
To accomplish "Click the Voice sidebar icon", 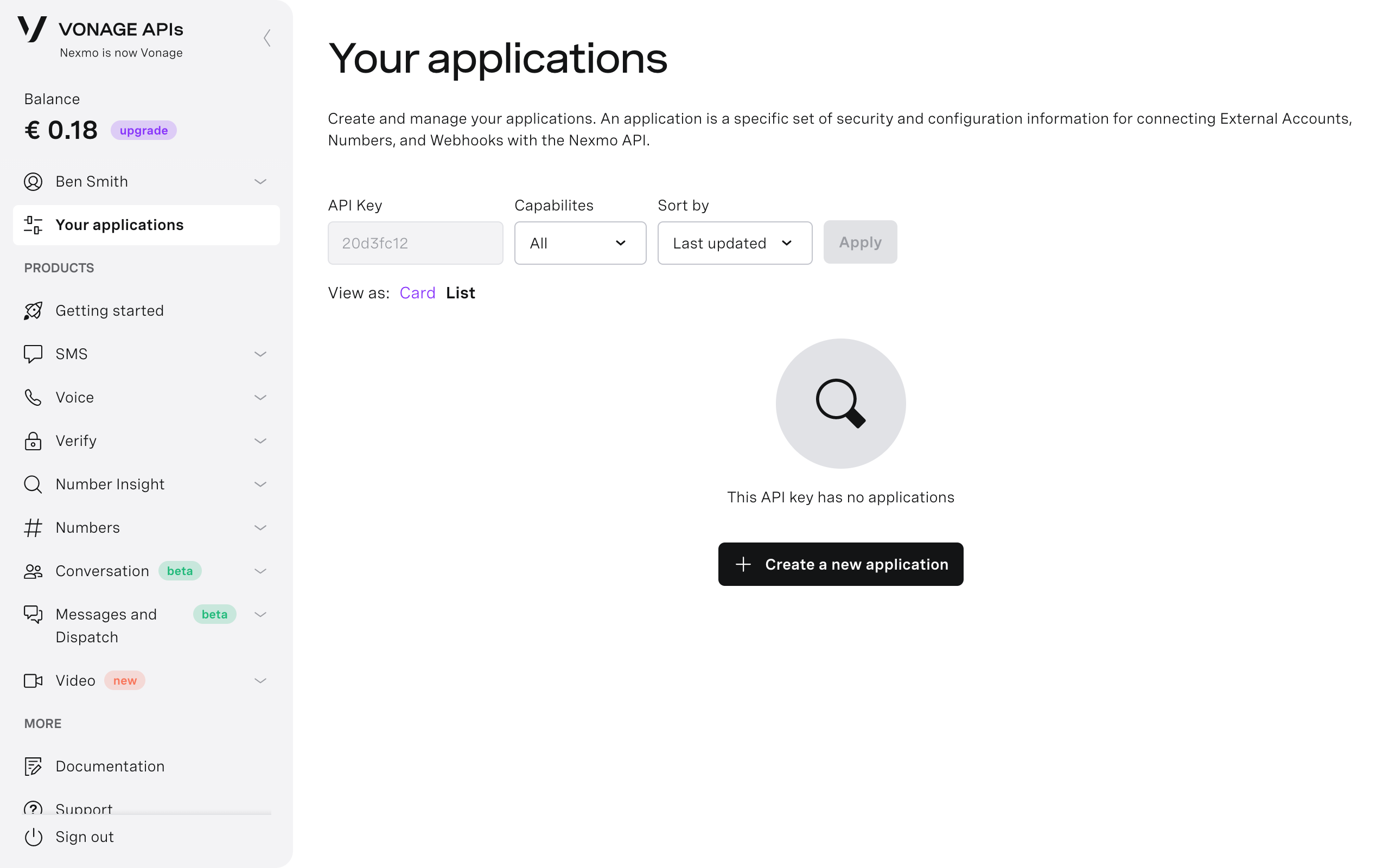I will pos(33,397).
